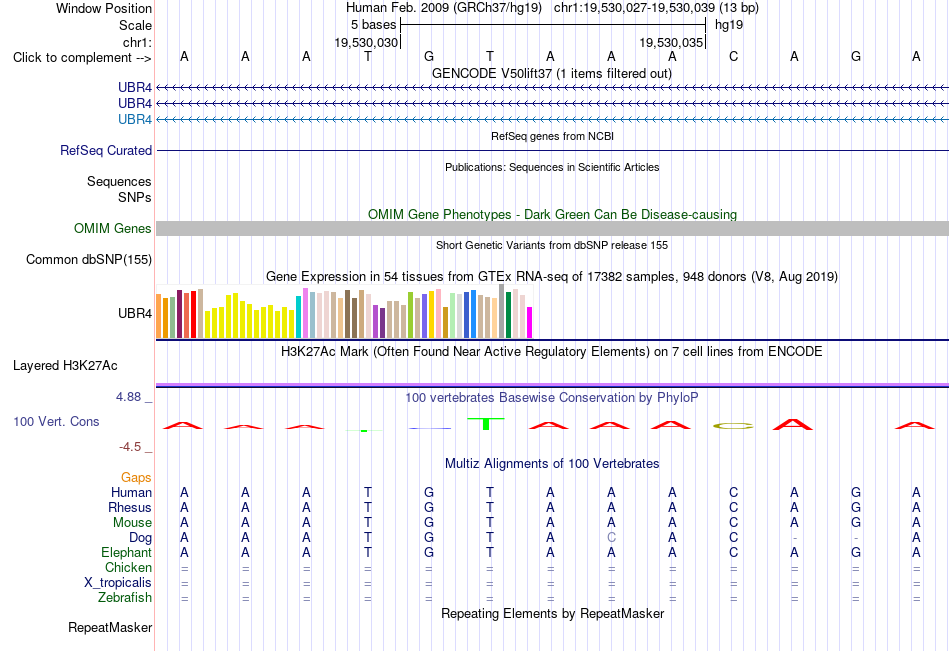Image resolution: width=950 pixels, height=651 pixels.
Task: Click the green T PhyloP conservation logo
Action: pyautogui.click(x=486, y=424)
